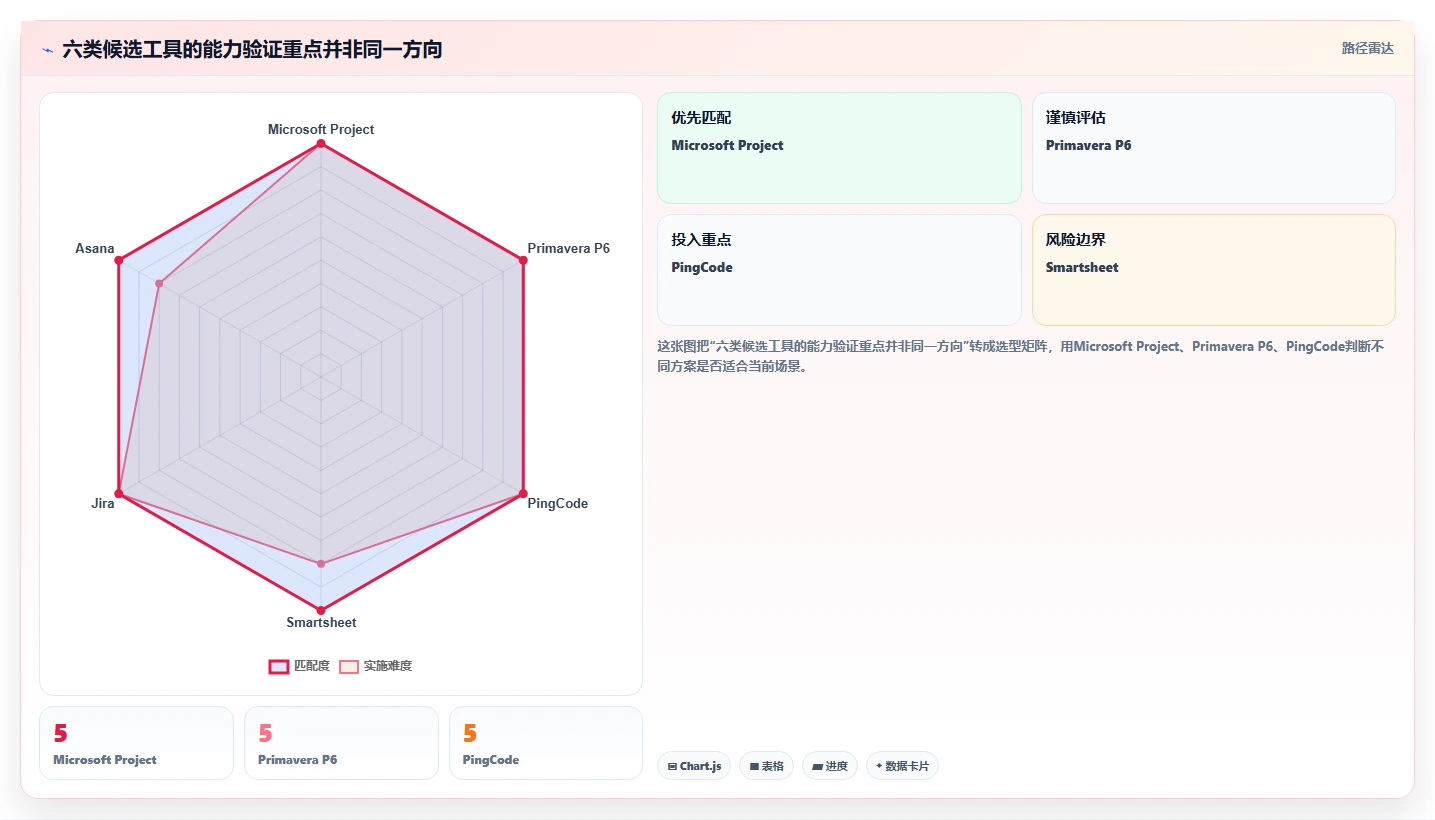This screenshot has height=820, width=1435.
Task: Click the data point at the Microsoft Project vertex
Action: click(321, 144)
